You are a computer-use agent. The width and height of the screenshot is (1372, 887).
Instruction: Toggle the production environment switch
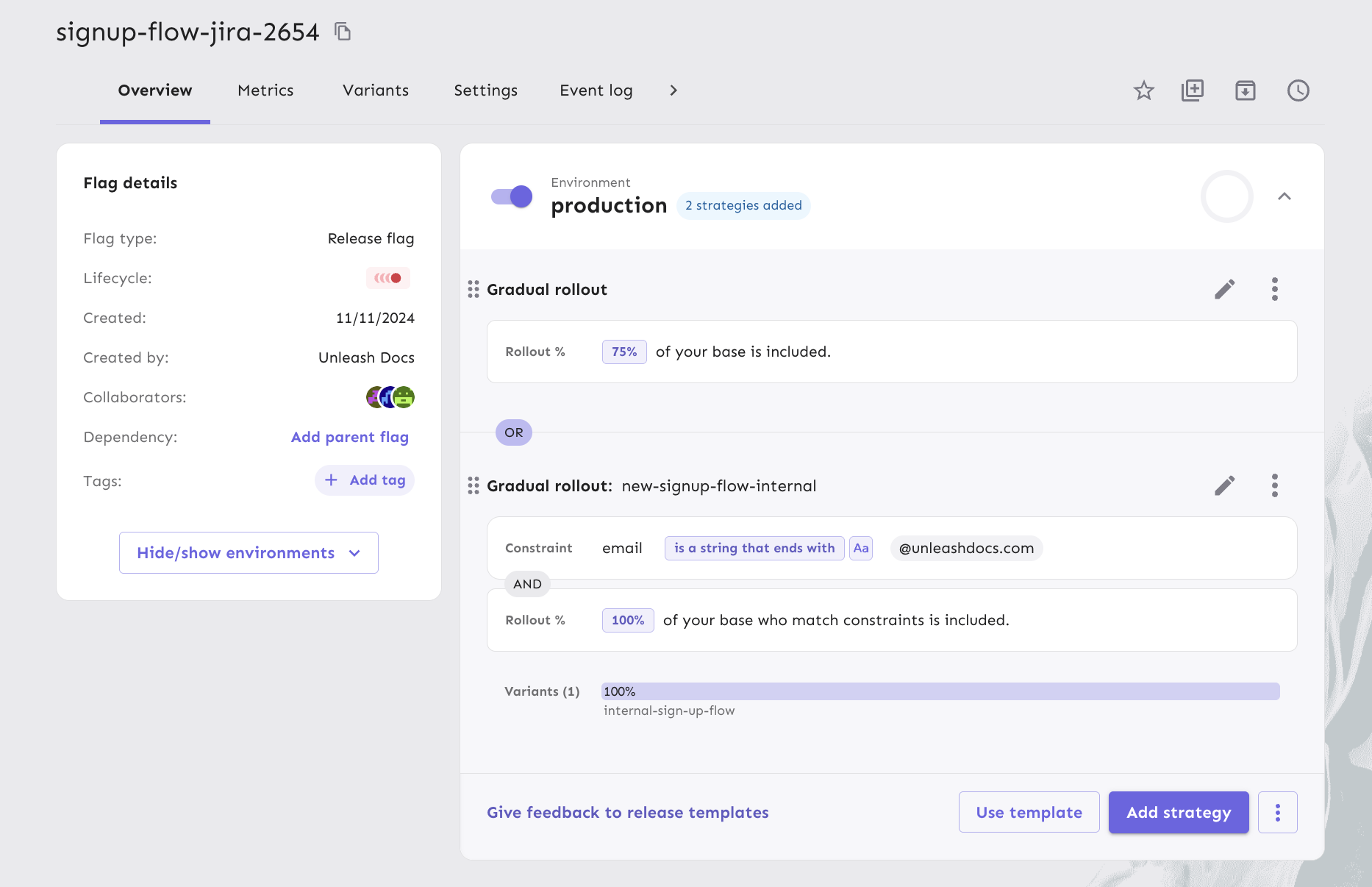[x=512, y=196]
